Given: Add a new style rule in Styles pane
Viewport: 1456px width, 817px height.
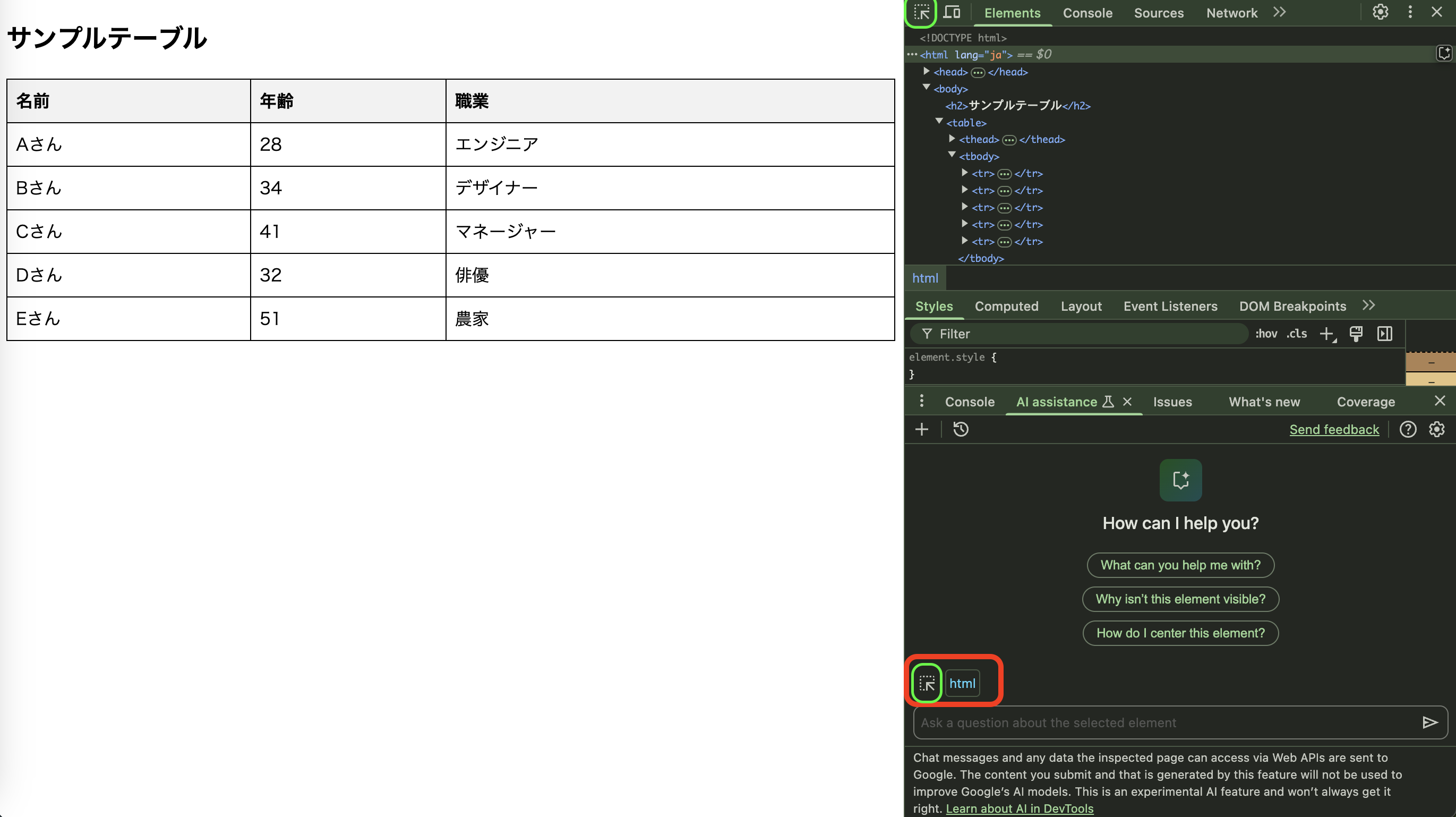Looking at the screenshot, I should [x=1327, y=334].
